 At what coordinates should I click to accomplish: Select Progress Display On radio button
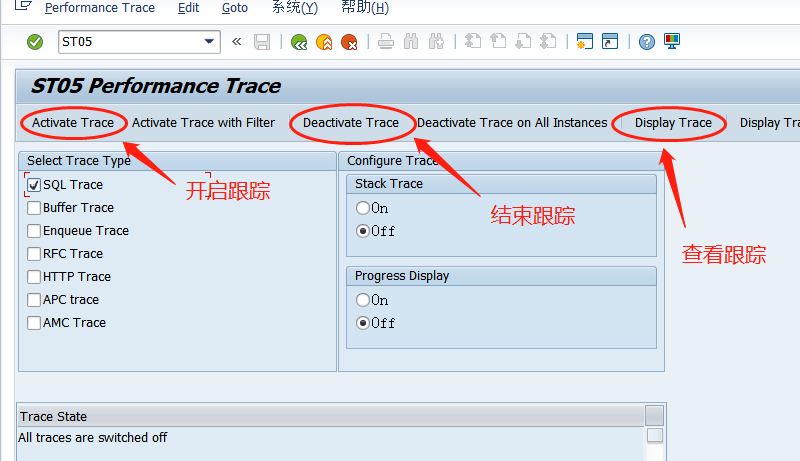[363, 299]
